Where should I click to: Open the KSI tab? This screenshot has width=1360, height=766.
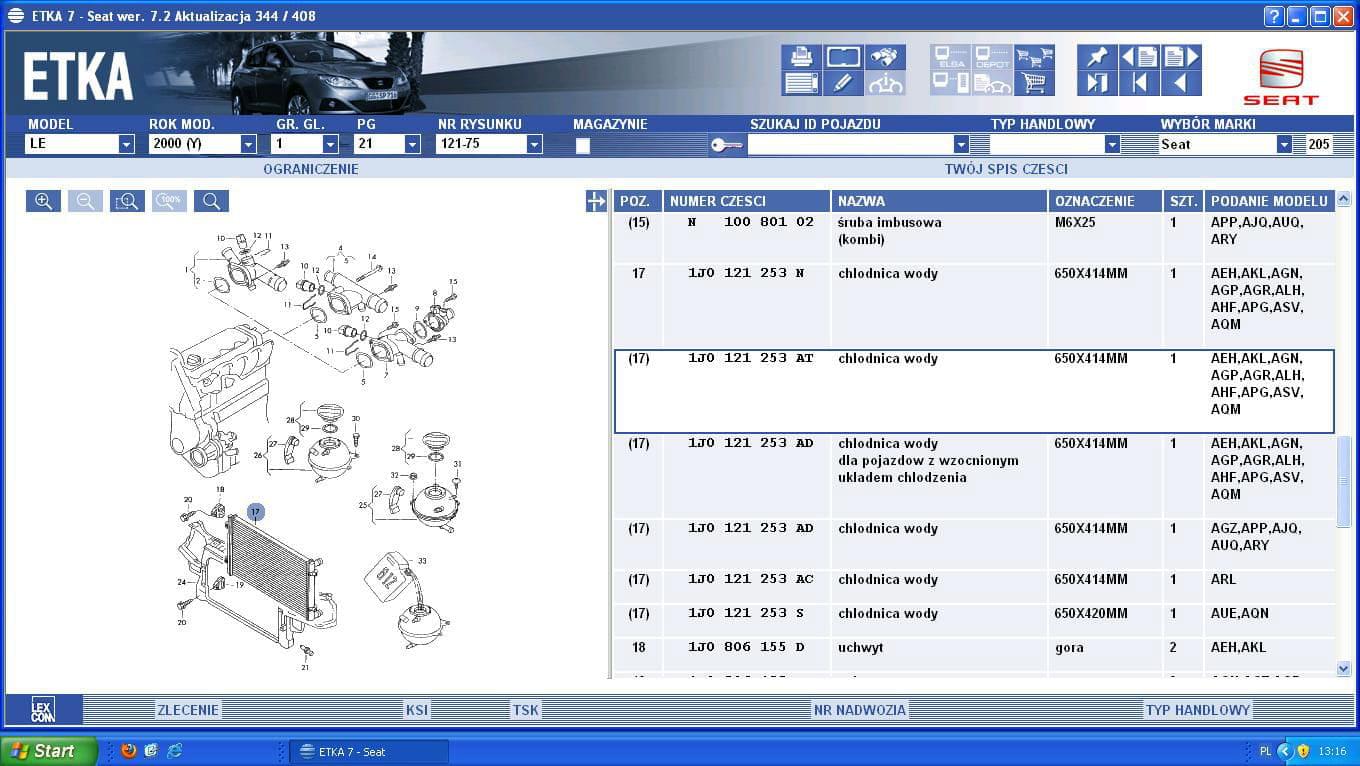point(417,710)
